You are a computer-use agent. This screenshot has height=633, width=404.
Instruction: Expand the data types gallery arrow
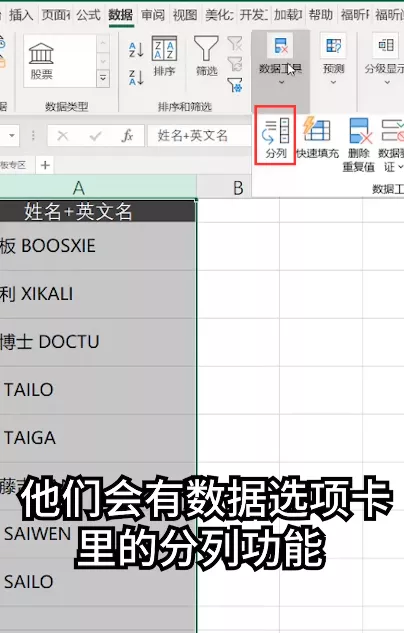pos(103,78)
